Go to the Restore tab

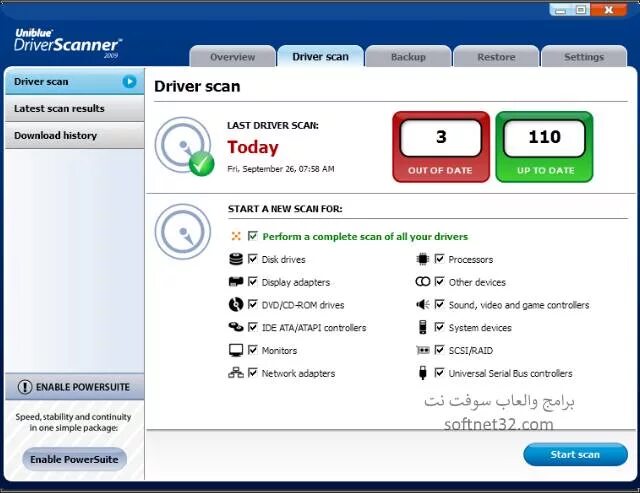[x=496, y=57]
